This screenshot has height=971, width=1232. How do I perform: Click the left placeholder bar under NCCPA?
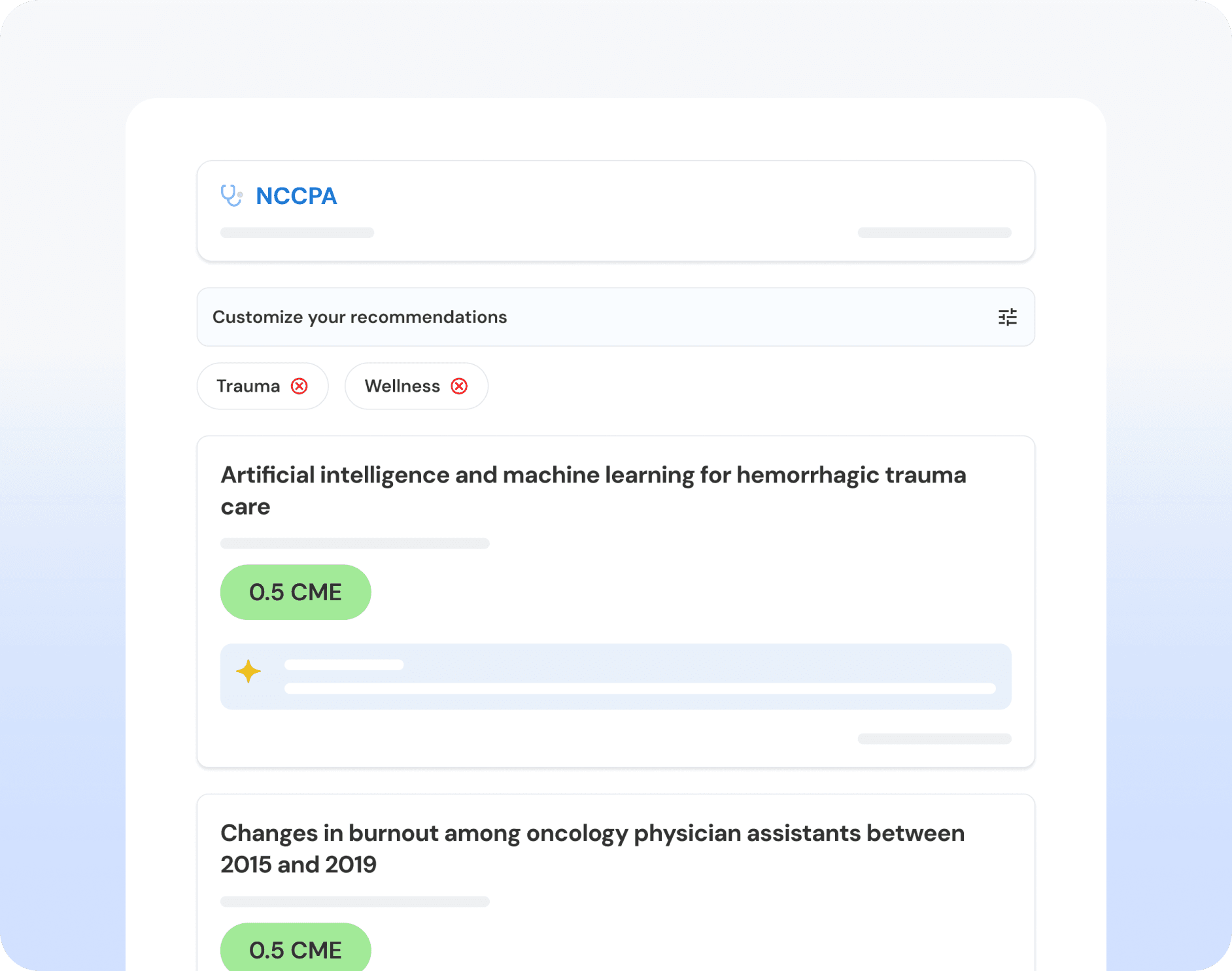coord(297,233)
